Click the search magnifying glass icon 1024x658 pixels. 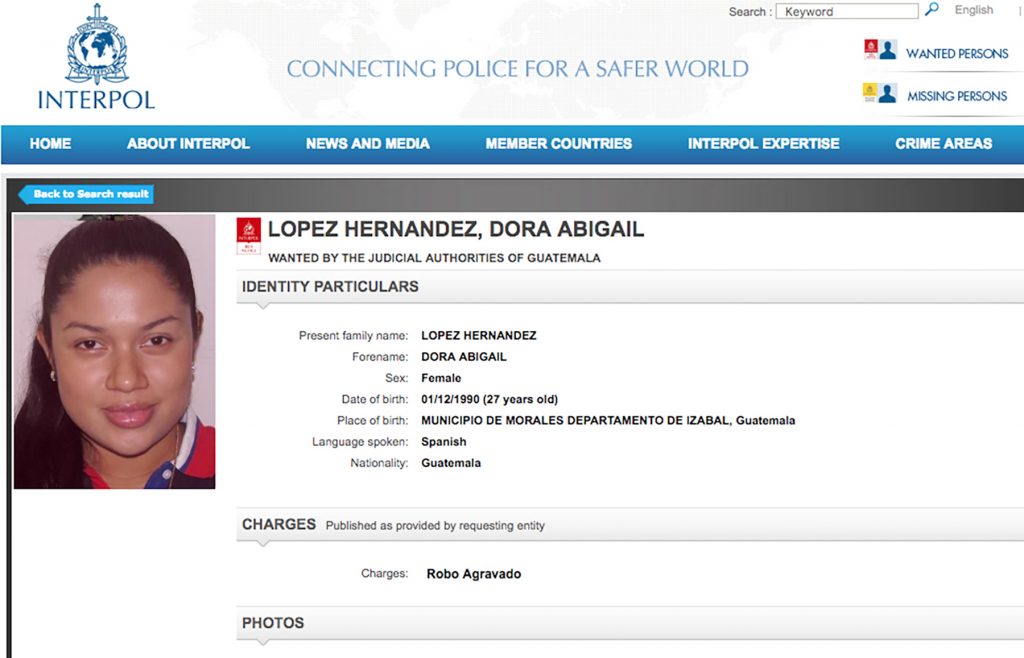point(932,10)
